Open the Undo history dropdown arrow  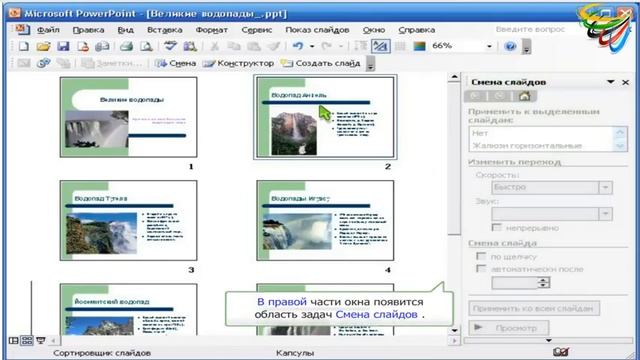(312, 46)
